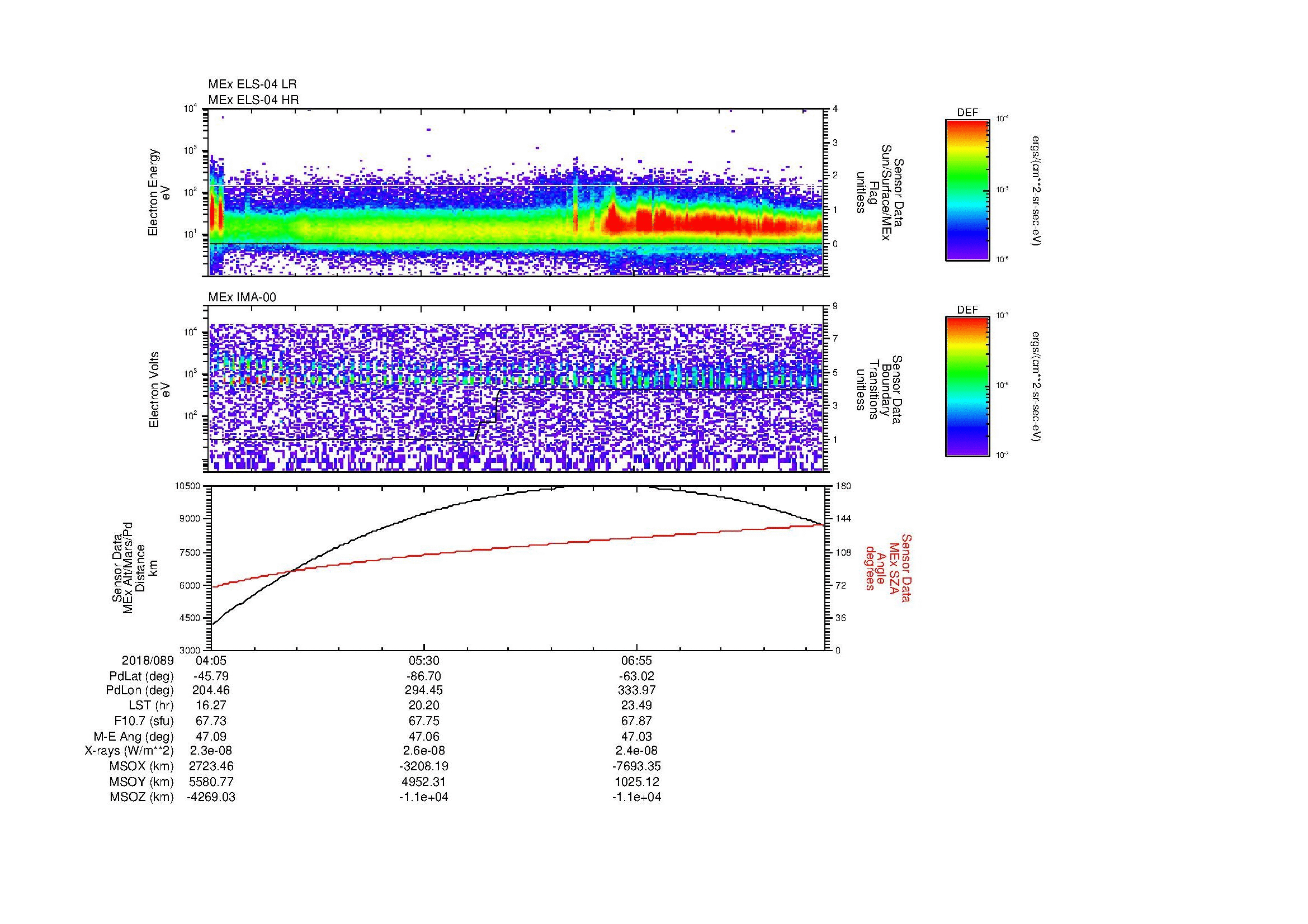This screenshot has height=924, width=1308.
Task: Click the 'MEx Alt/Mars/Pd Distance km' axis label
Action: (x=134, y=567)
